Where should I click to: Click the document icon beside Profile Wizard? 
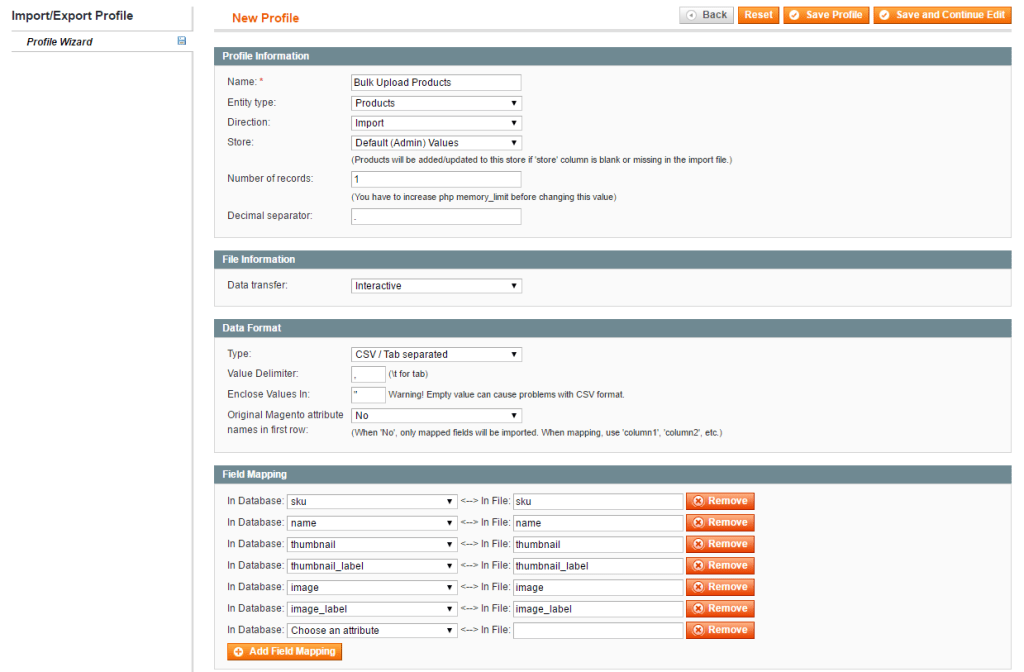(180, 41)
